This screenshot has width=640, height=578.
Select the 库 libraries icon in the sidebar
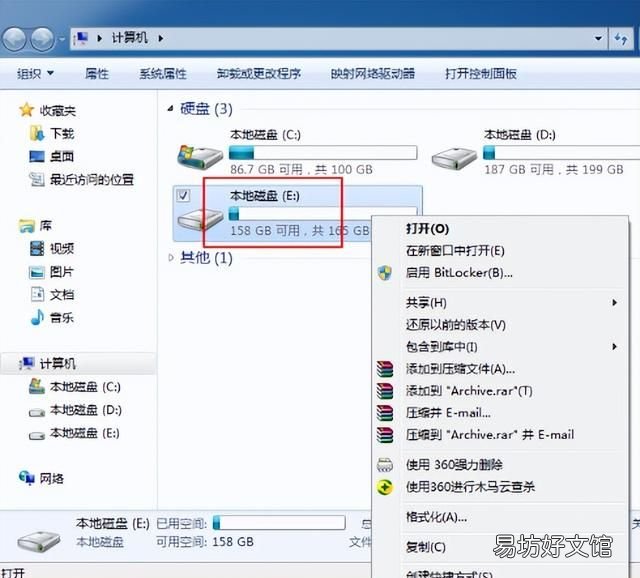pos(27,226)
